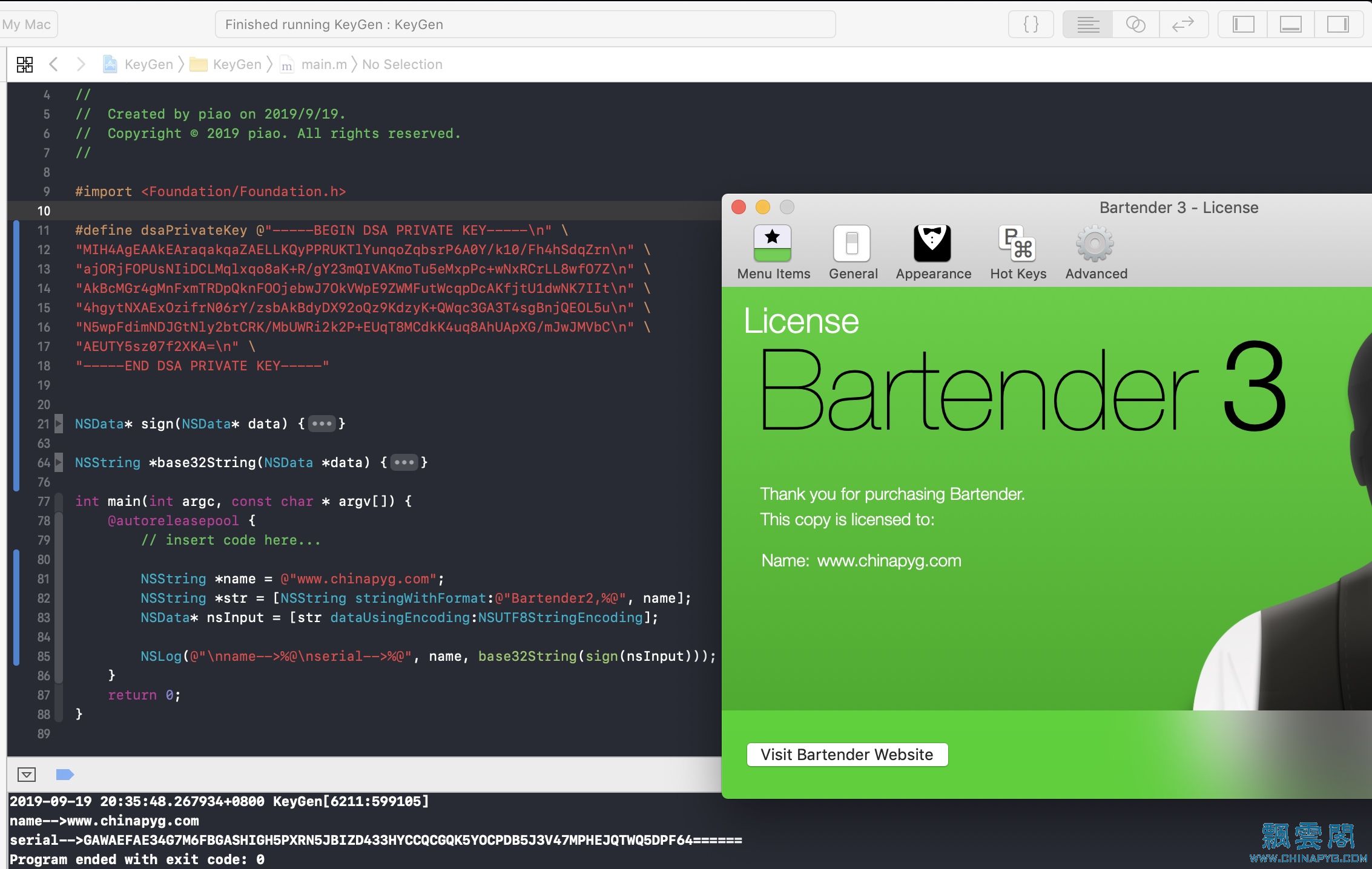Expand the folded base32String function at line 64
The image size is (1372, 869).
pos(59,462)
